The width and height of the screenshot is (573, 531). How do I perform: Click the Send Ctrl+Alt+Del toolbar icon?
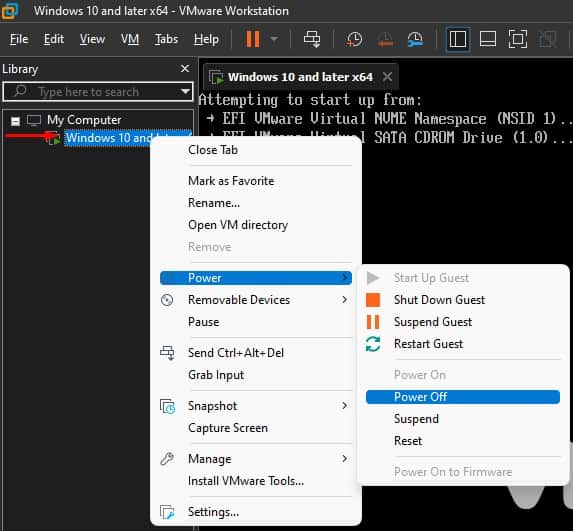(x=312, y=39)
